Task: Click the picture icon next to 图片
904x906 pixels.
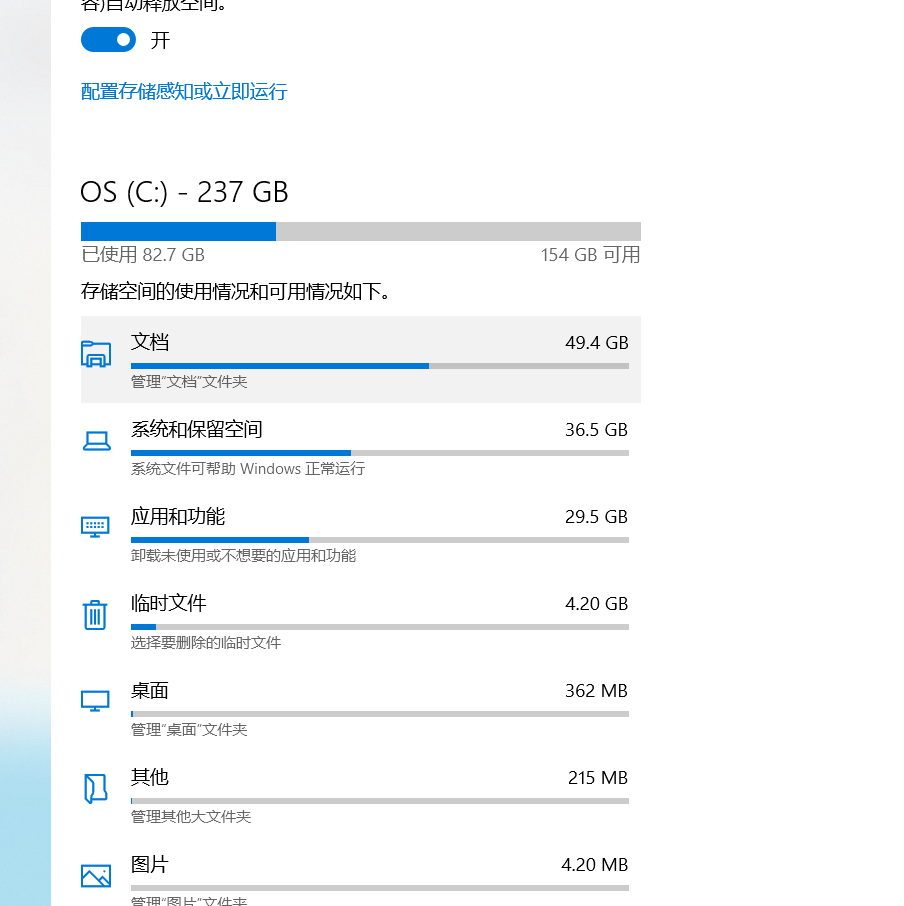Action: [x=95, y=875]
